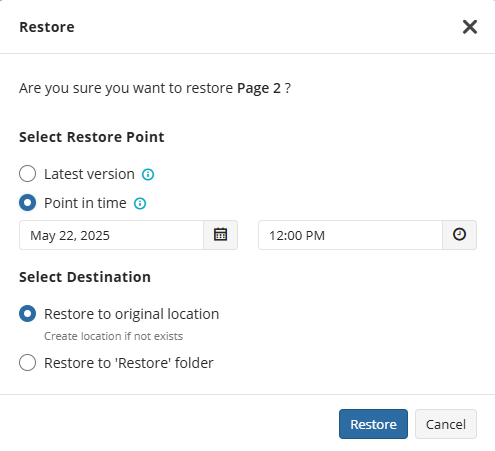Viewport: 495px width, 451px height.
Task: Choose Restore to original location radio circle
Action: pos(27,314)
